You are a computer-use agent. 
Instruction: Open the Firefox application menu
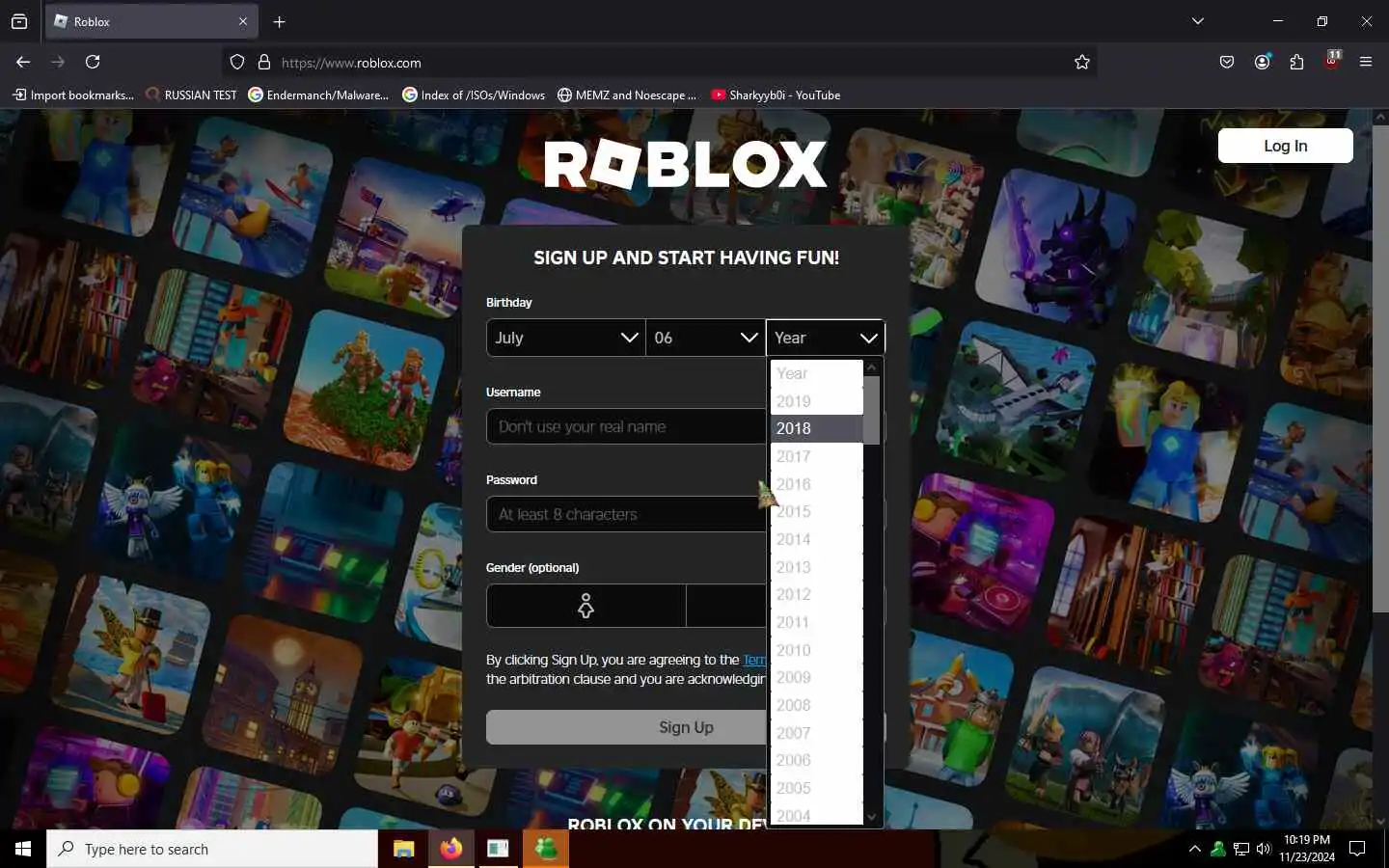pyautogui.click(x=1366, y=62)
